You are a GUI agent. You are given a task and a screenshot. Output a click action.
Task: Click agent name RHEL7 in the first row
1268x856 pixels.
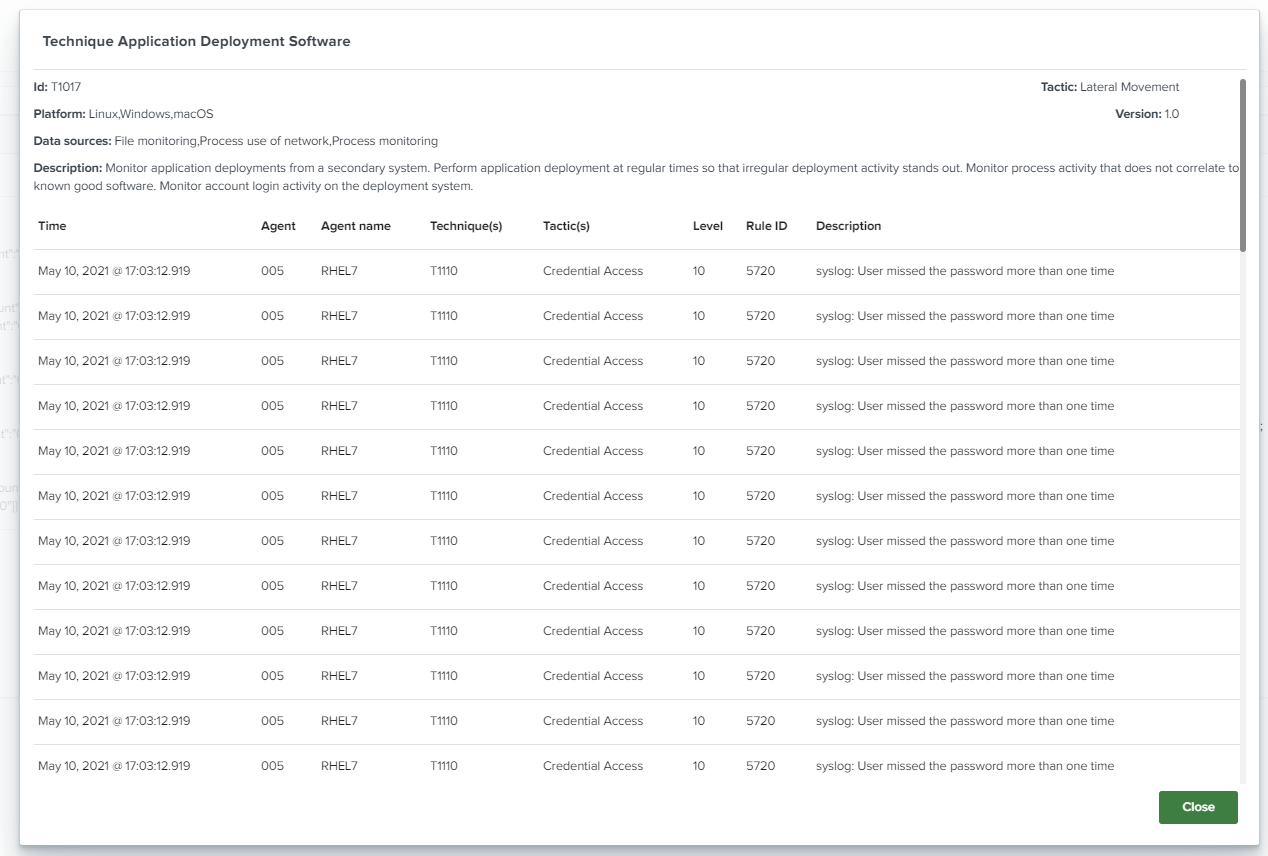[341, 270]
